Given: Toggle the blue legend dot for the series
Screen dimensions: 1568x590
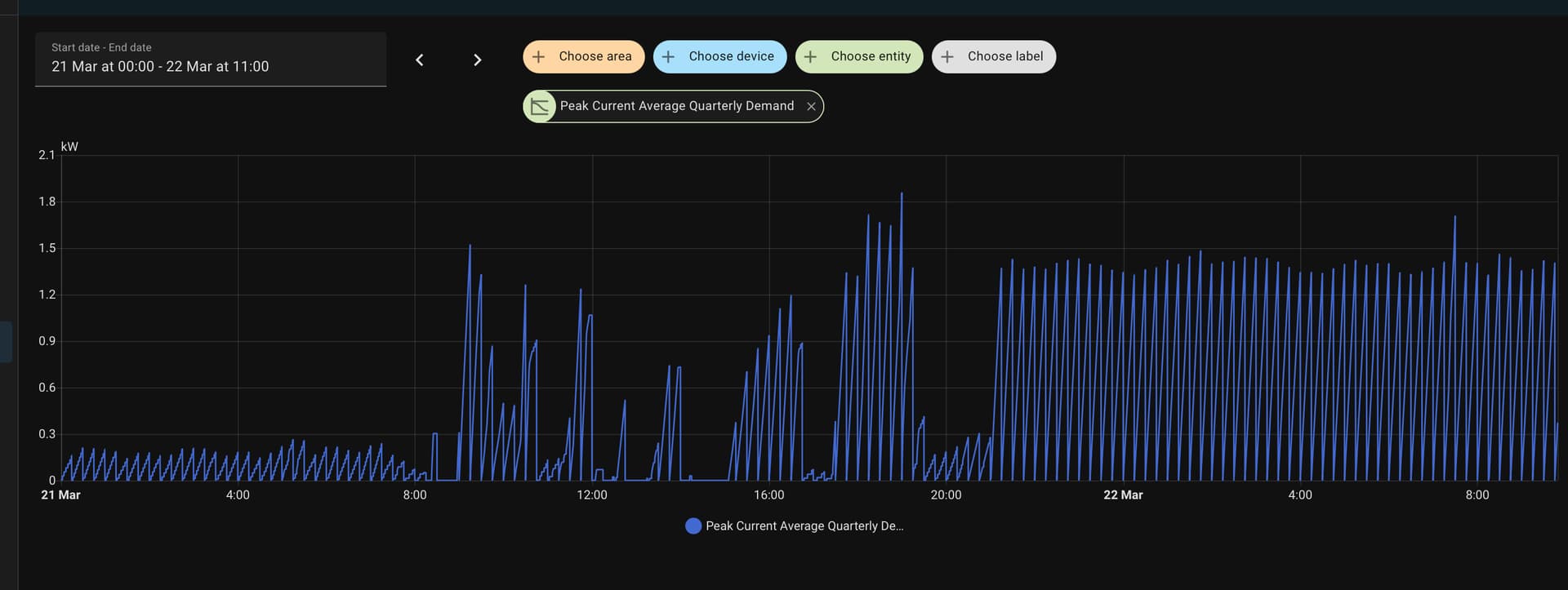Looking at the screenshot, I should 693,526.
